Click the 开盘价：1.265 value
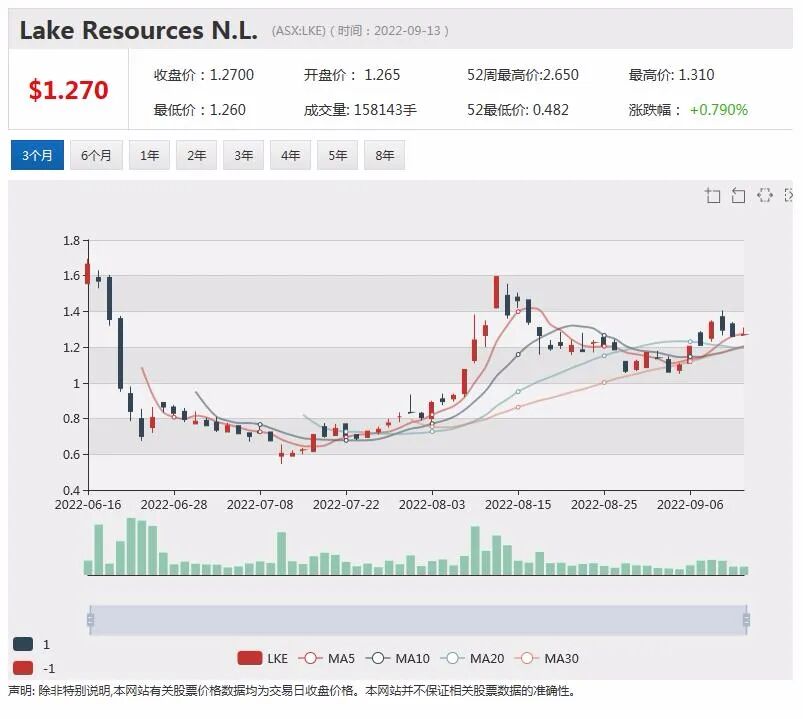This screenshot has width=803, height=719. click(x=352, y=75)
